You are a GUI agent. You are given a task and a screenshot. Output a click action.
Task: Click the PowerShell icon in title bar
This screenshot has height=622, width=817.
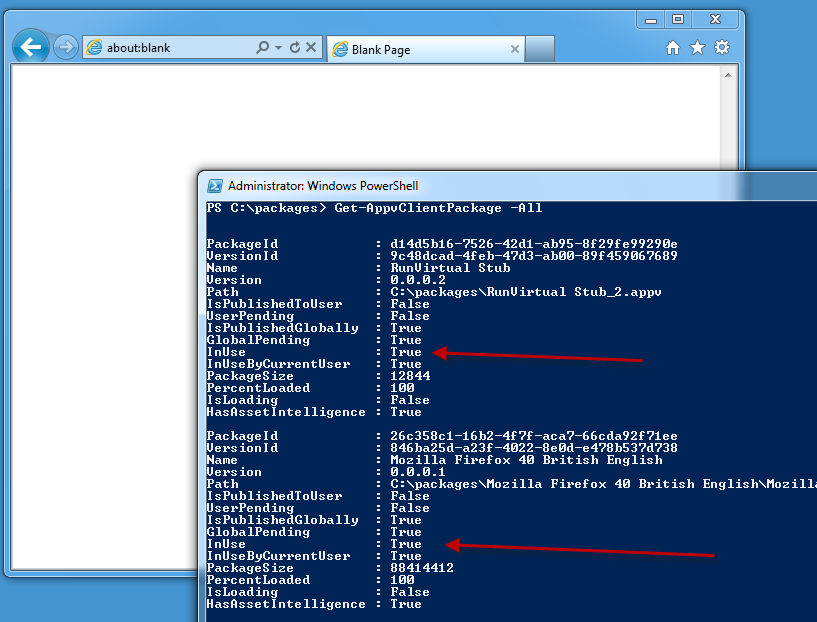pos(215,185)
